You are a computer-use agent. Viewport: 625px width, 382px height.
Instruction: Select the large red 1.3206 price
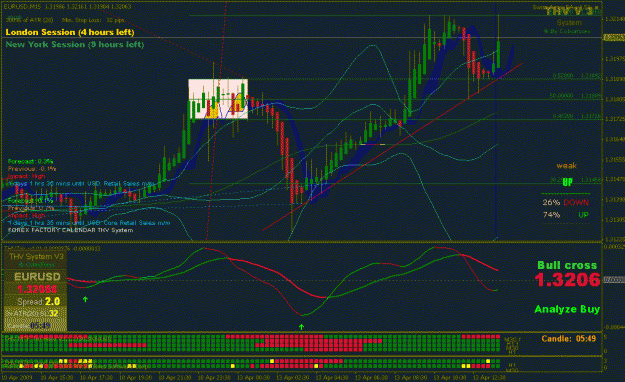point(567,280)
